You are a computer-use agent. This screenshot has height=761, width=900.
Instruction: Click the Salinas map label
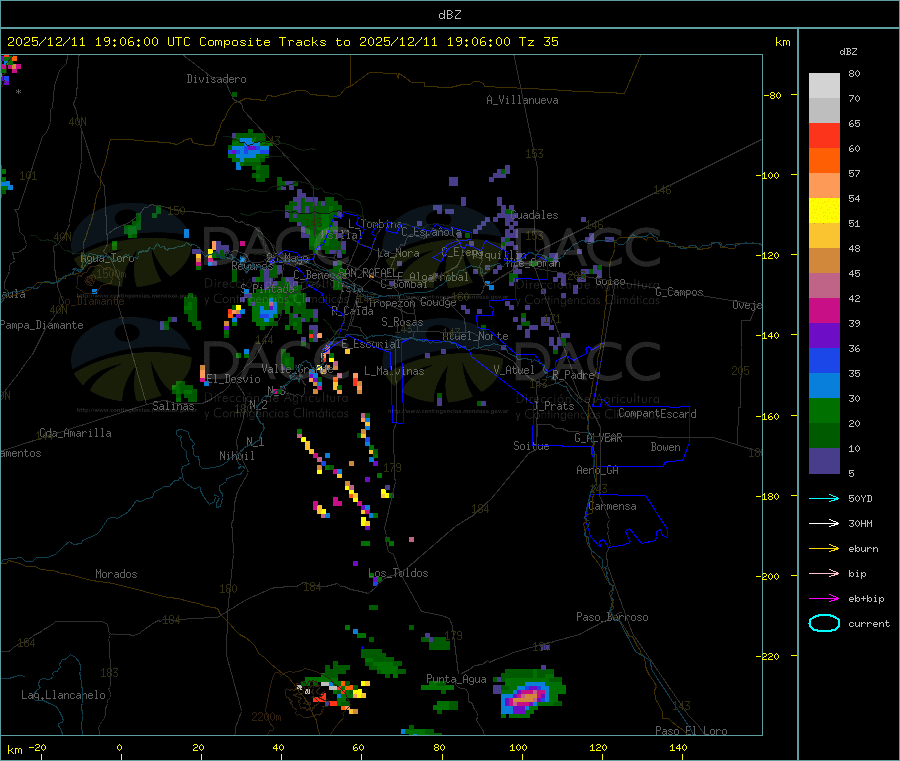tap(173, 406)
